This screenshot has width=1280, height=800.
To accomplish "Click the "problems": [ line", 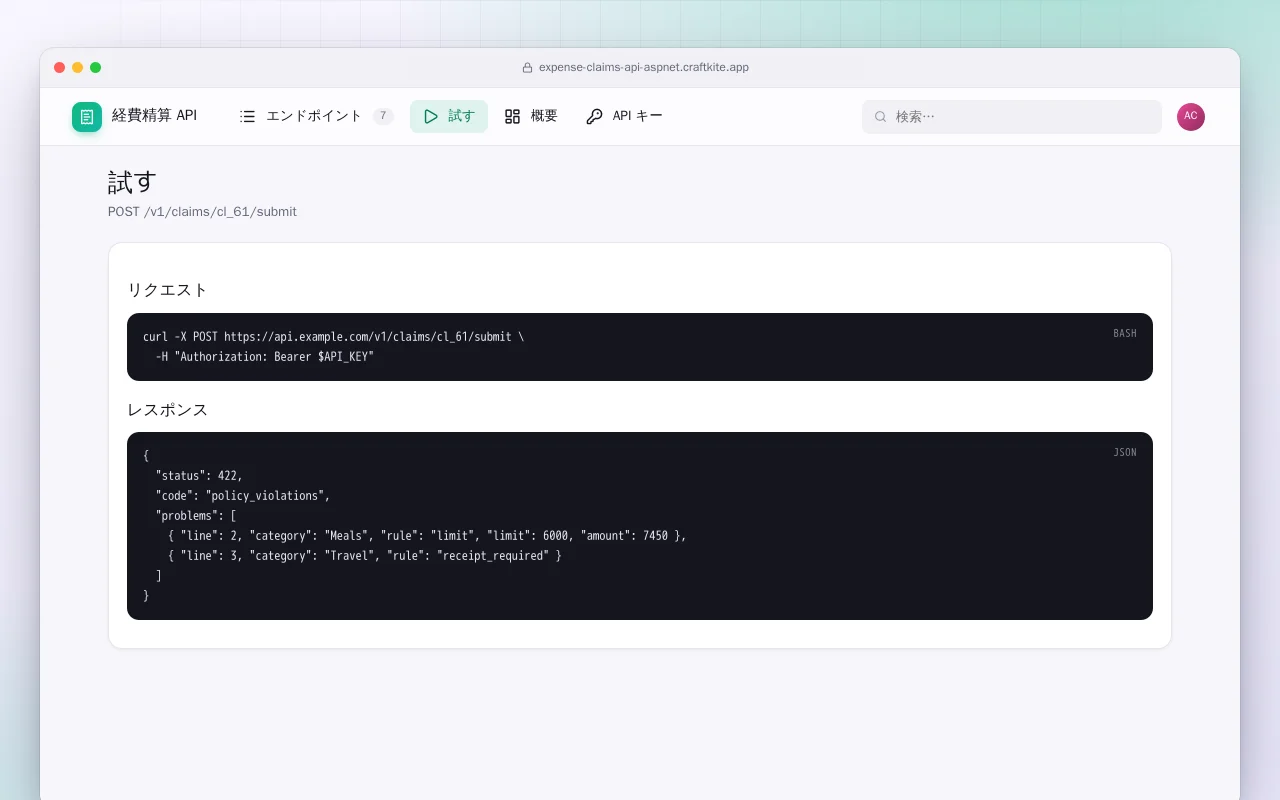I will [196, 516].
